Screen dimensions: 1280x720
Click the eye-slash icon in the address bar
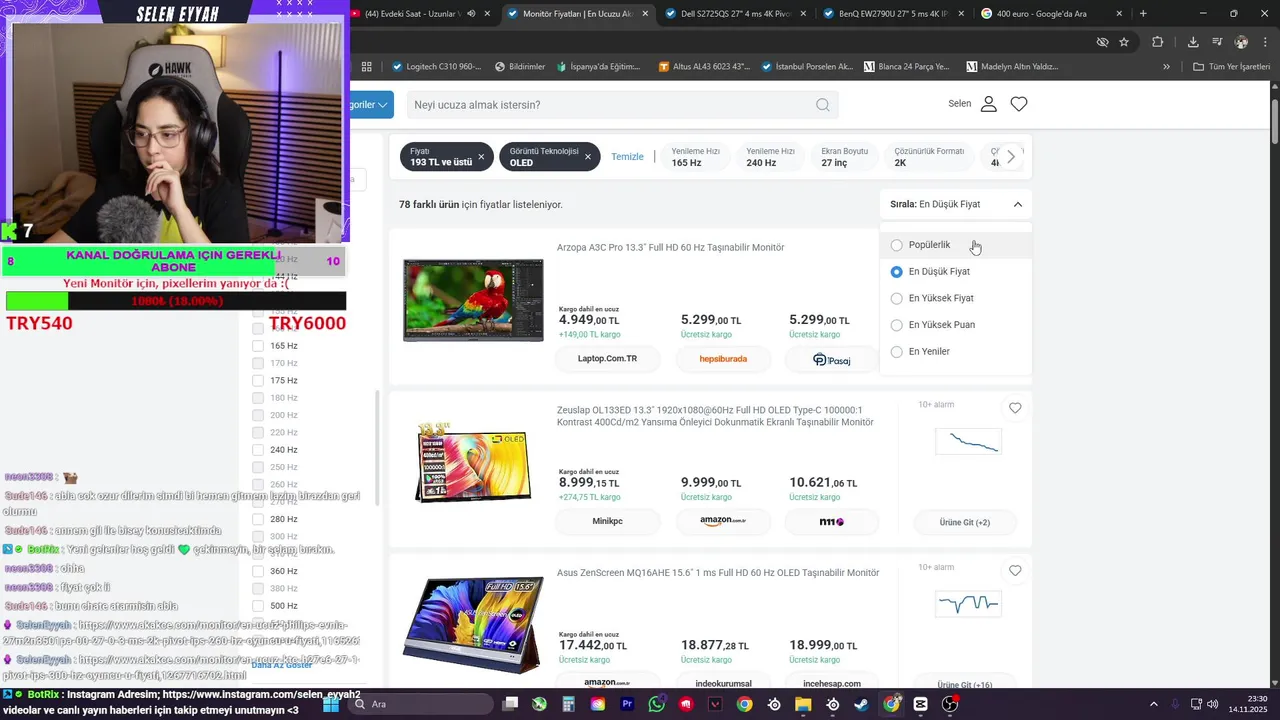click(x=1102, y=42)
